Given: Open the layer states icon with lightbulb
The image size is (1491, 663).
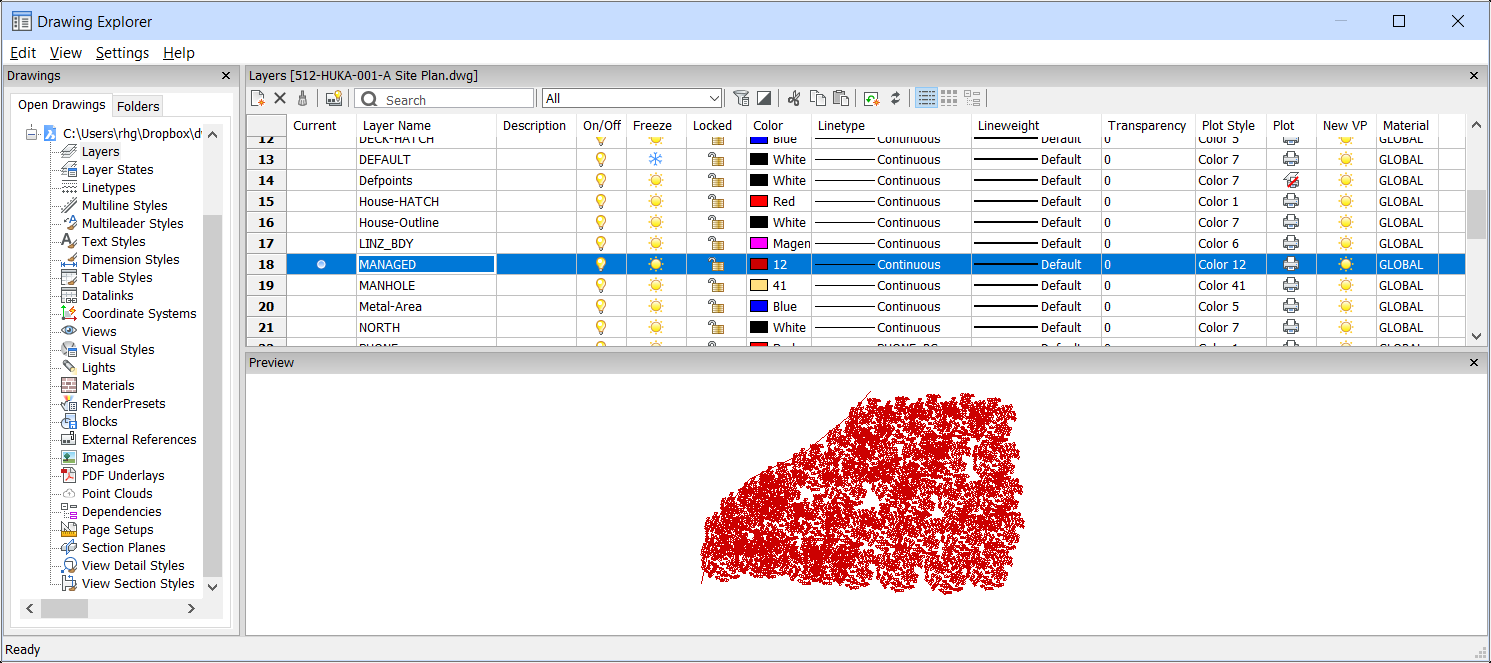Looking at the screenshot, I should tap(334, 98).
